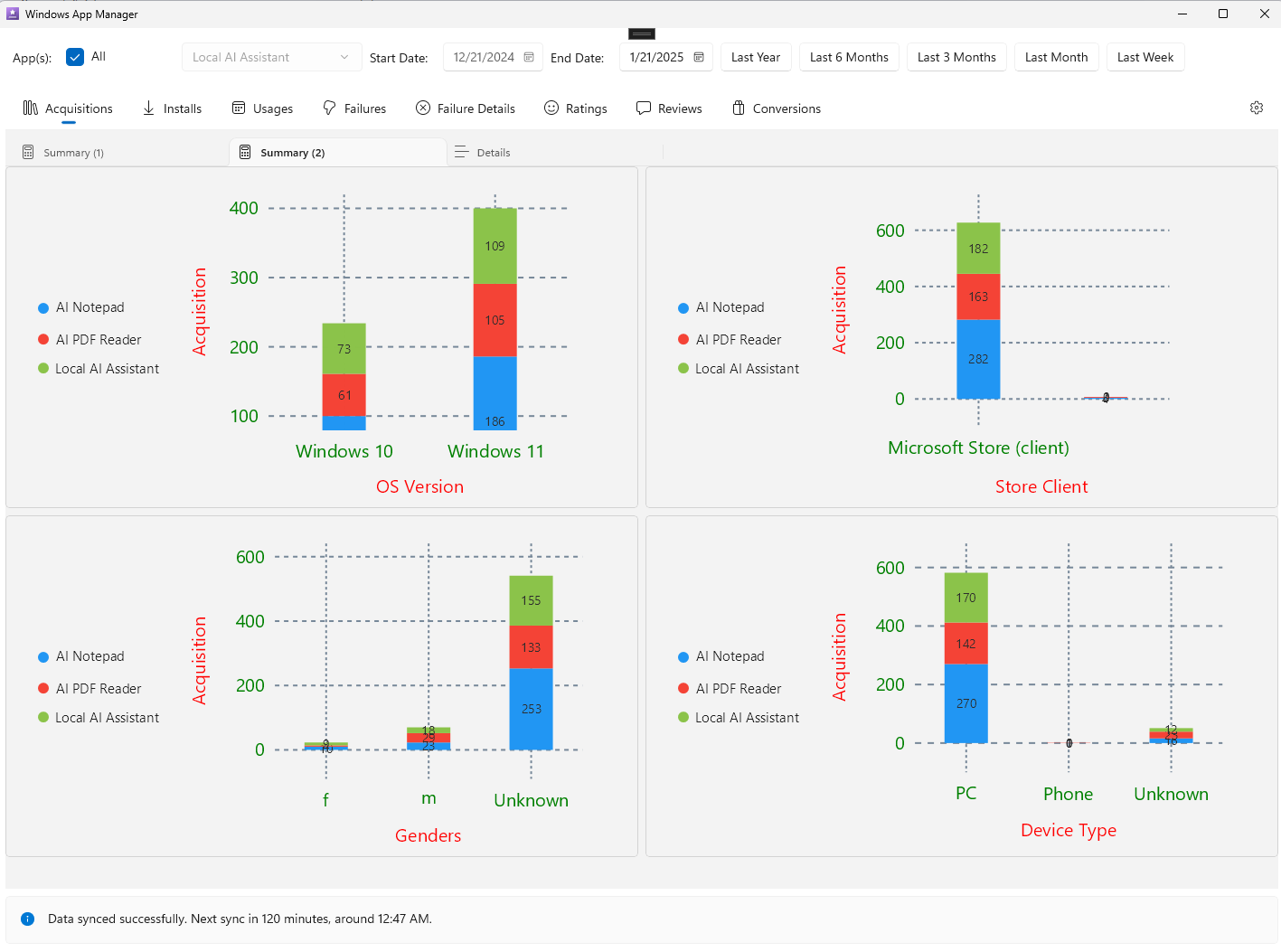Click the Last 3 Months button

[956, 57]
